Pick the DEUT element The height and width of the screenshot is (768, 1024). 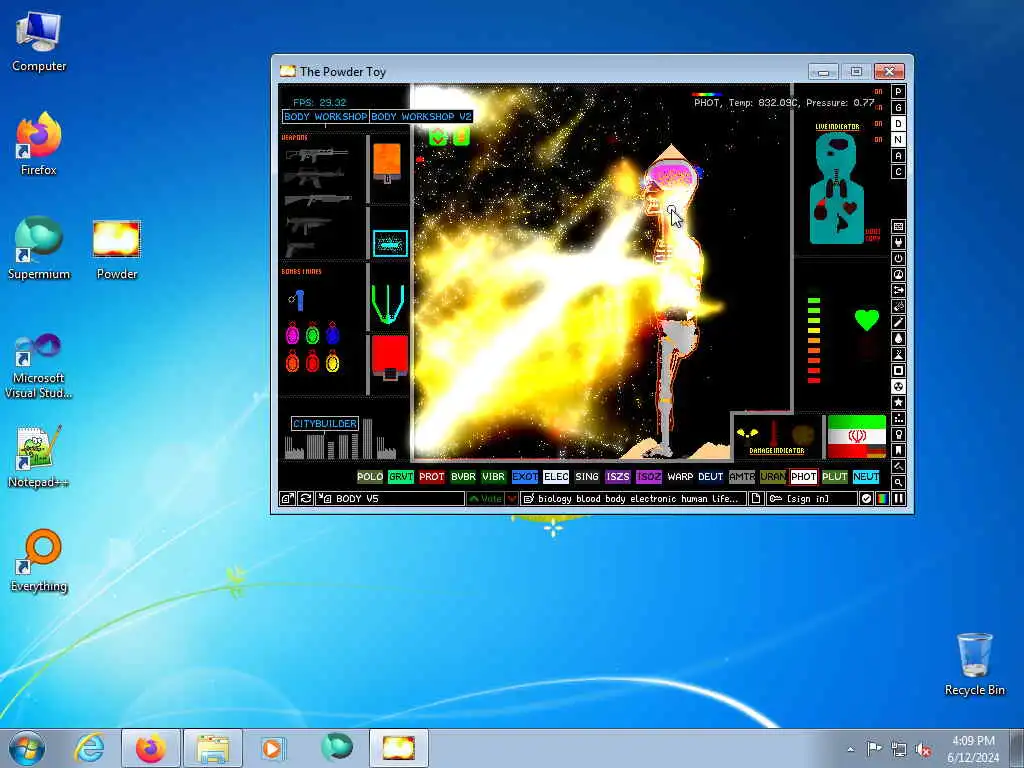coord(711,477)
